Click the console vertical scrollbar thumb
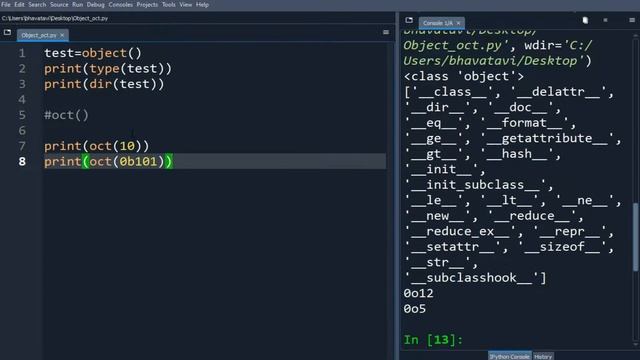 pos(636,237)
